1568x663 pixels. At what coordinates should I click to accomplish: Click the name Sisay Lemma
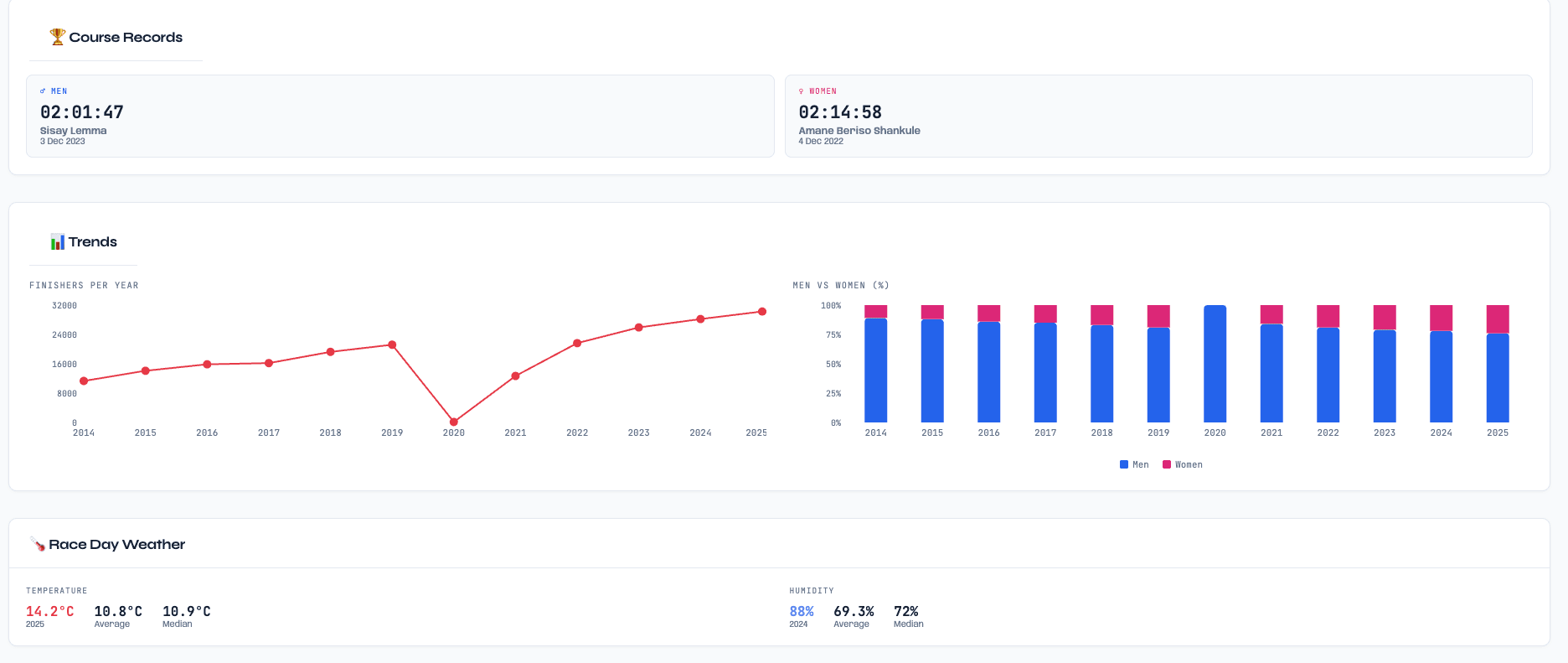click(x=74, y=131)
